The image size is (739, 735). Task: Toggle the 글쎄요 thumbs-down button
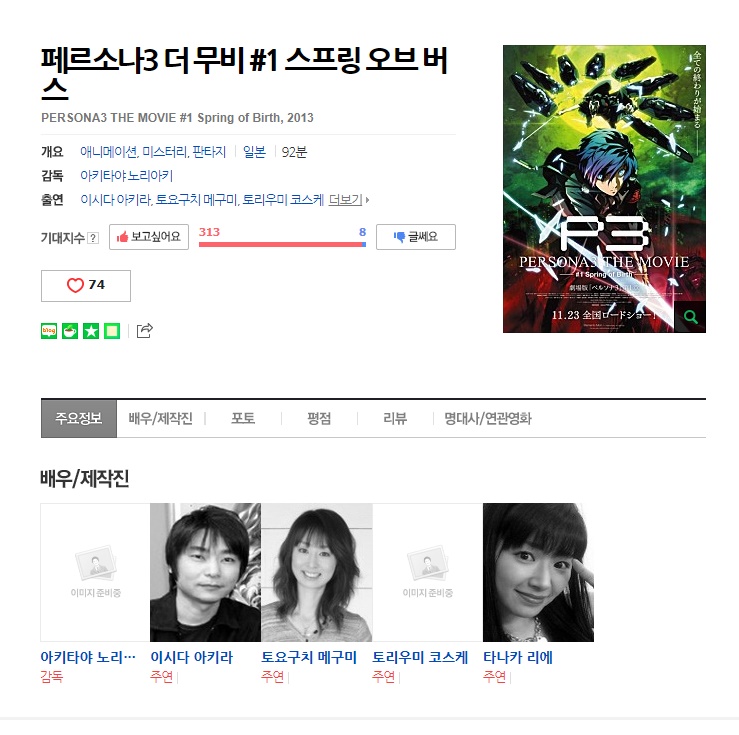416,237
